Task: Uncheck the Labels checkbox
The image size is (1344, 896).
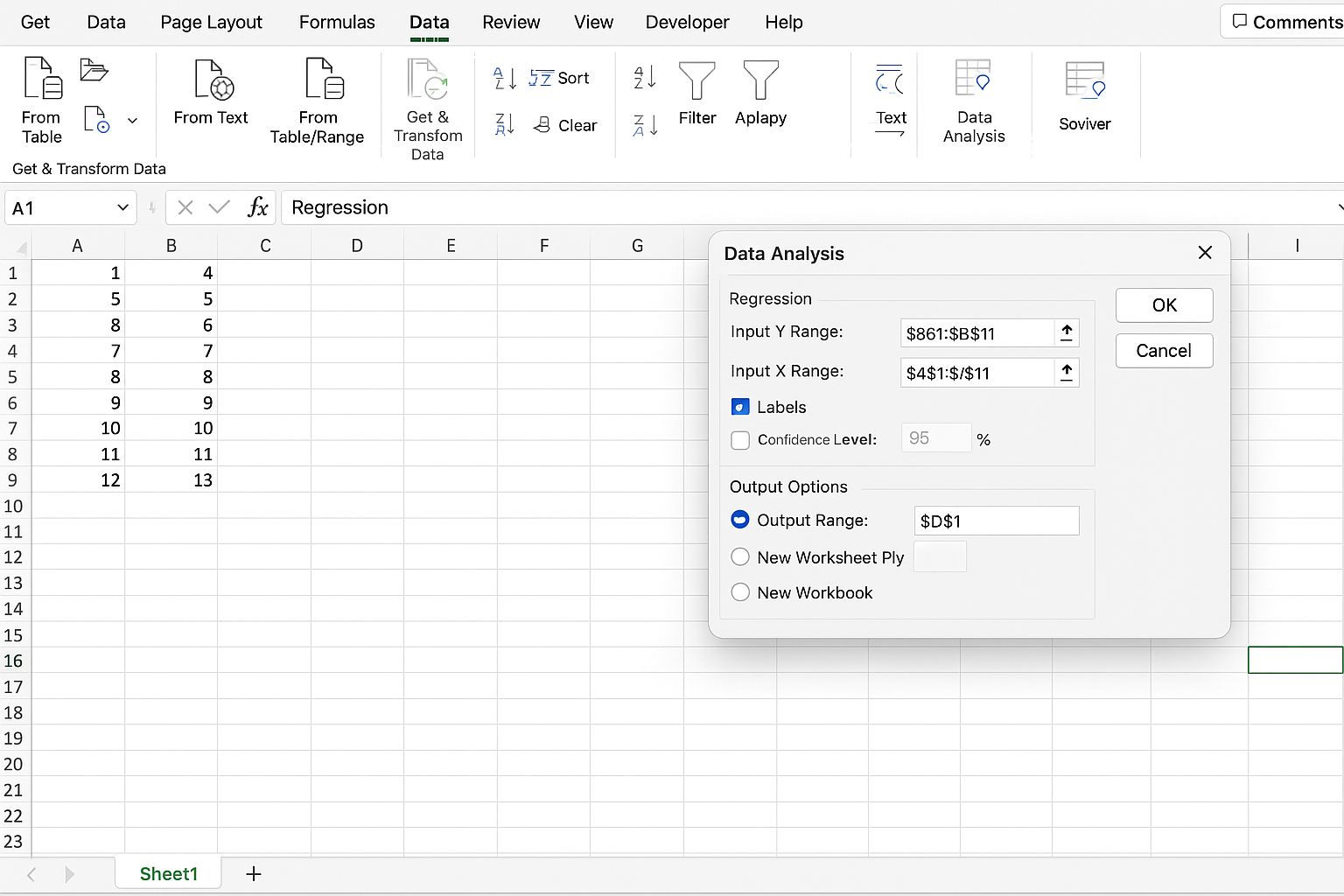Action: (x=740, y=407)
